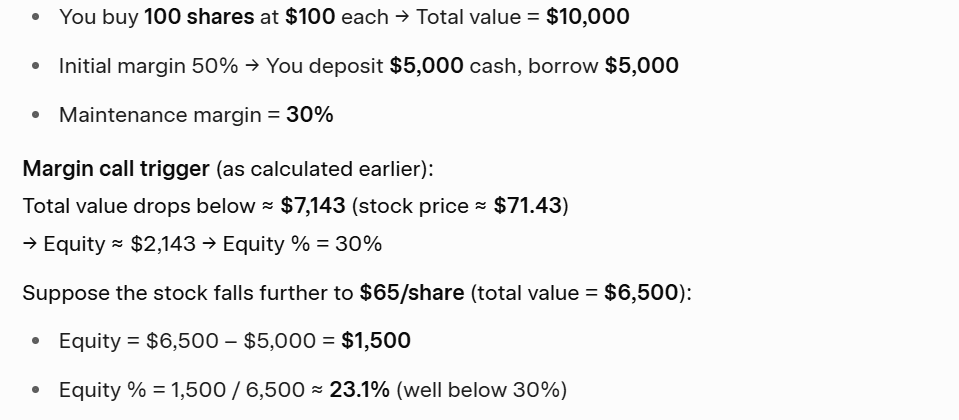The height and width of the screenshot is (420, 959).
Task: Click the bold "$65/share" text
Action: tap(412, 293)
